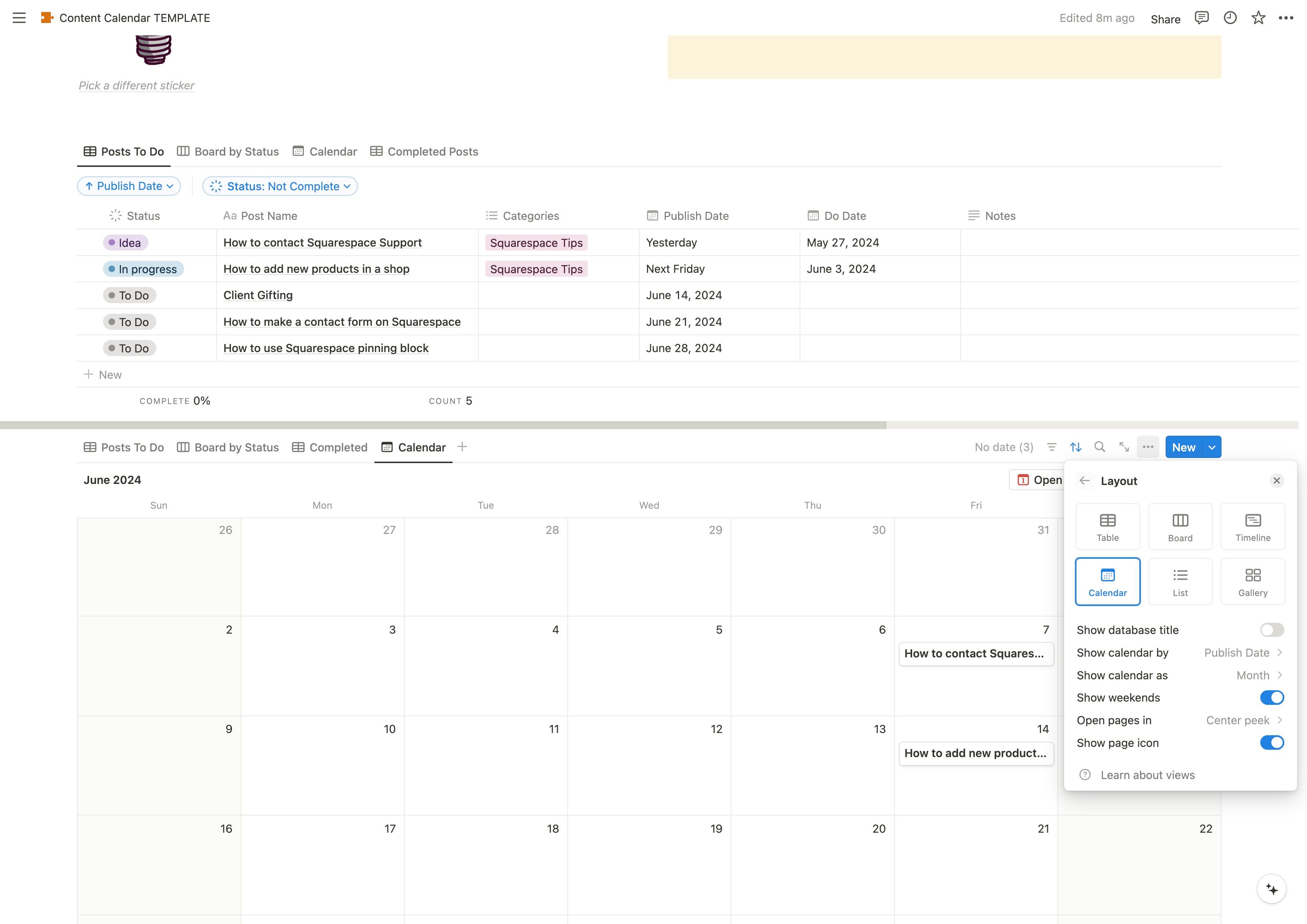Open the Notion AI sparkle button
This screenshot has width=1307, height=924.
pos(1272,889)
